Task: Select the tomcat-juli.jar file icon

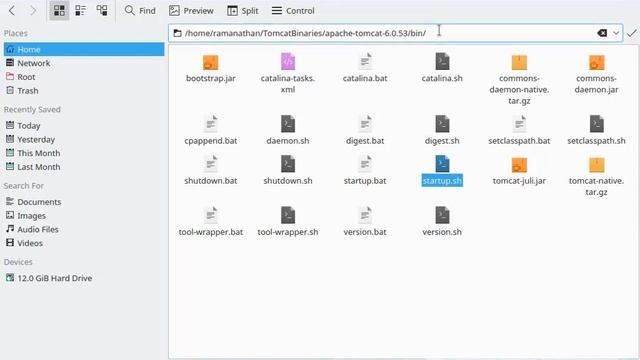Action: (x=519, y=165)
